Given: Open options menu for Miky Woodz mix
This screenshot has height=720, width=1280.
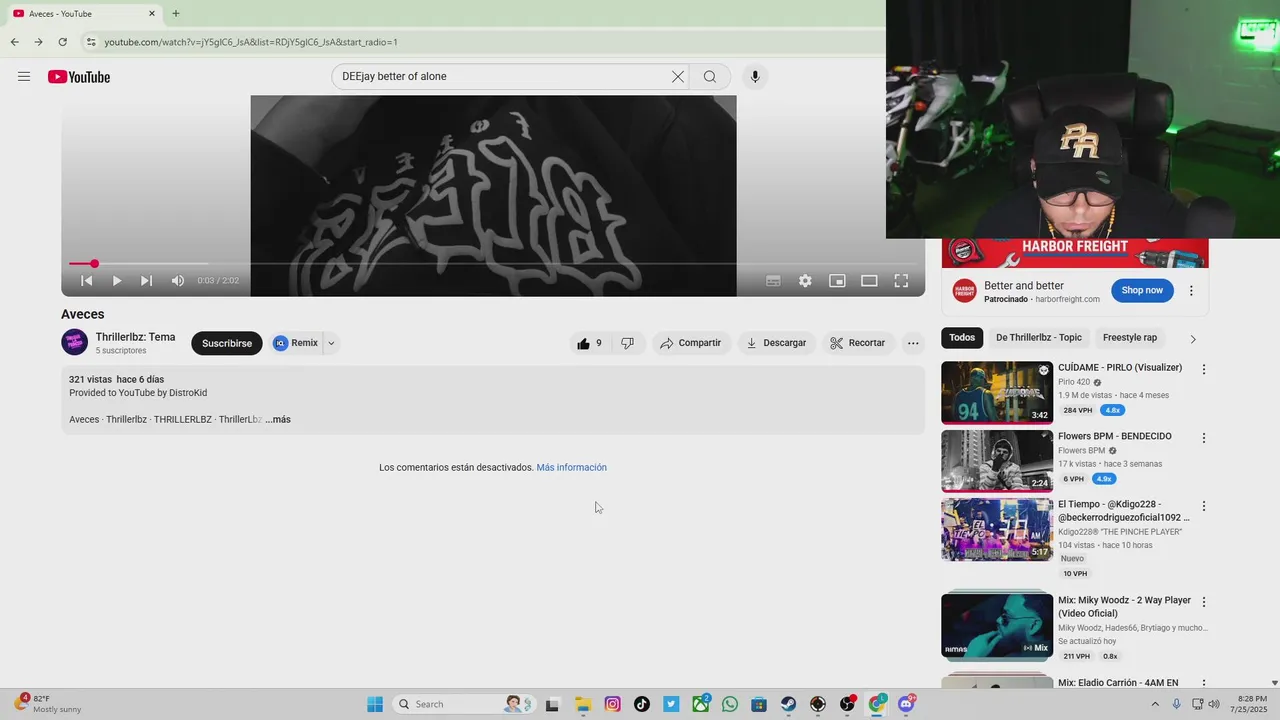Looking at the screenshot, I should pyautogui.click(x=1204, y=602).
